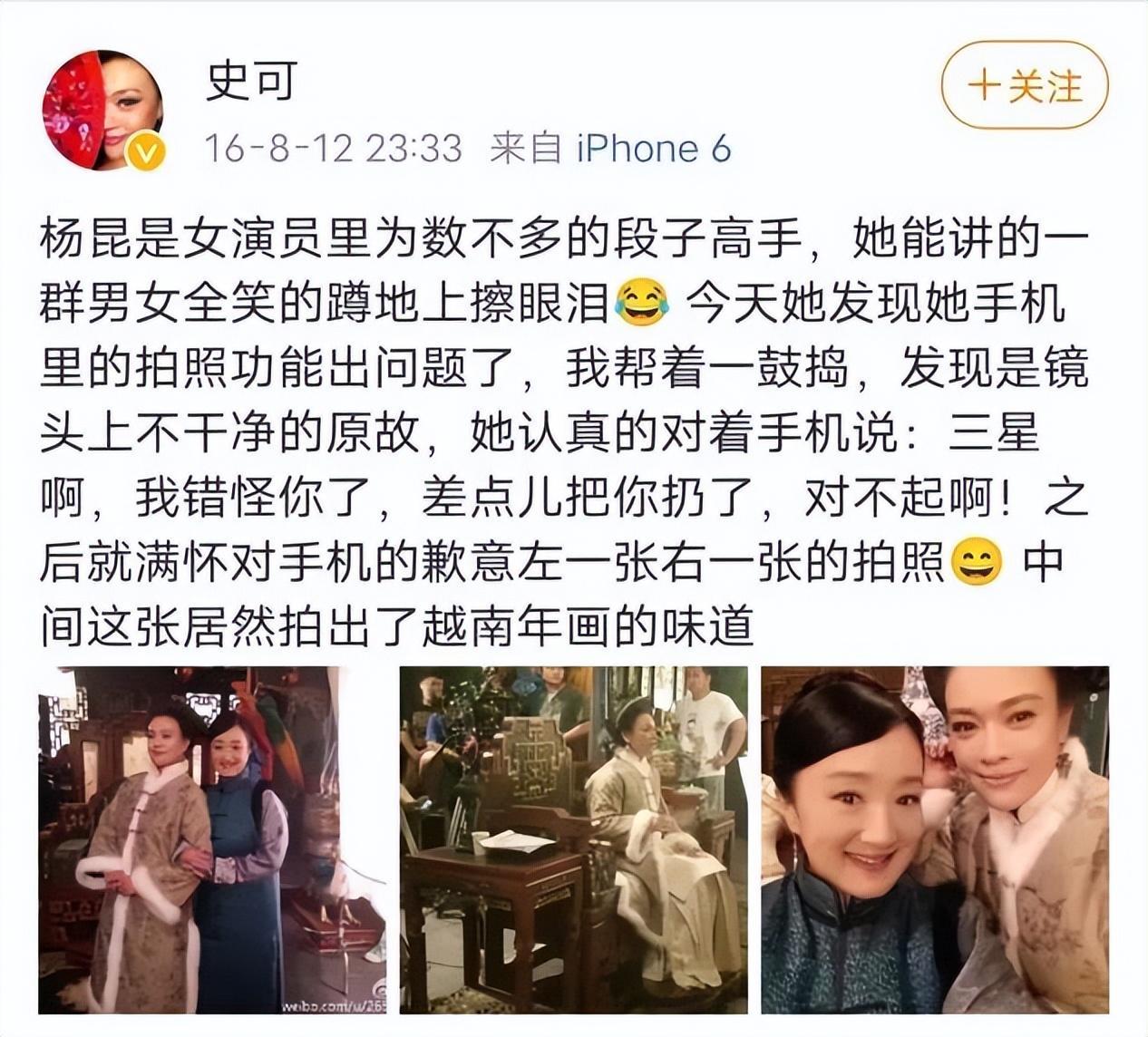Click the 来自 label before iPhone 6

(x=525, y=148)
